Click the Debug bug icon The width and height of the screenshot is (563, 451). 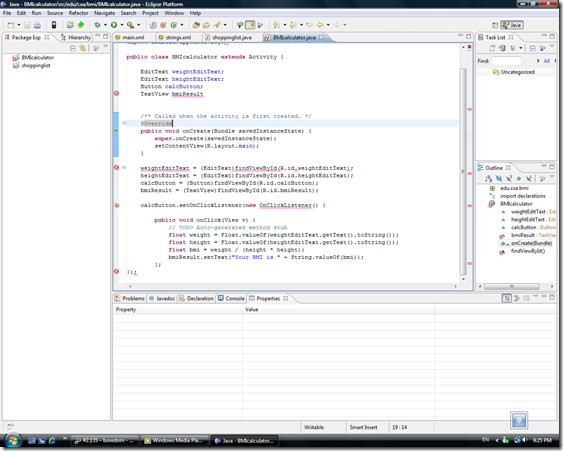(97, 25)
